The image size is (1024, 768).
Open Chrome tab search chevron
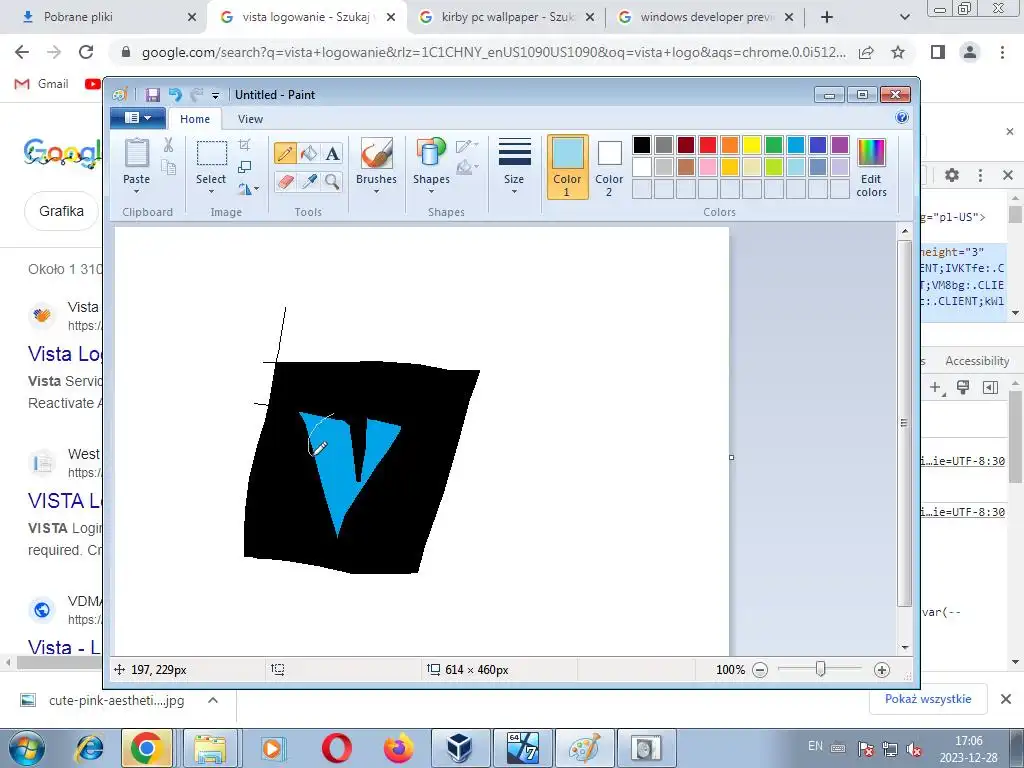pos(904,17)
